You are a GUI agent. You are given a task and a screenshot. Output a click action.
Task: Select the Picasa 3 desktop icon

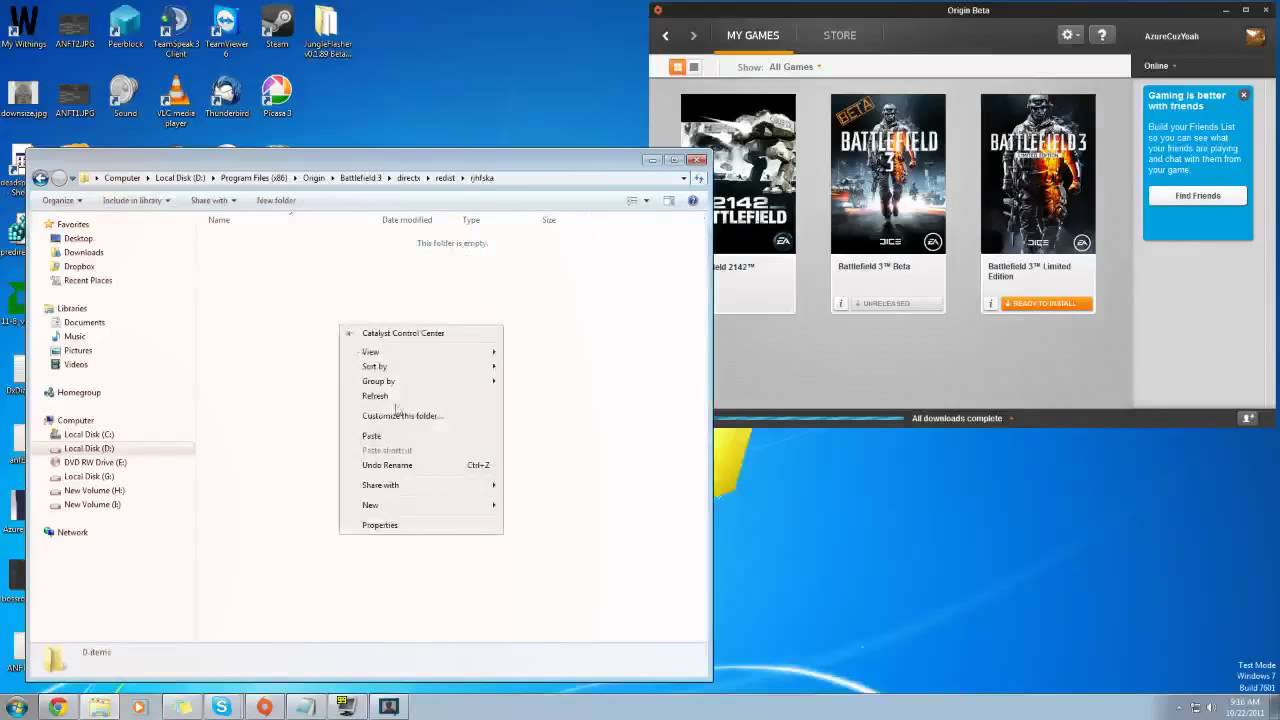pos(277,97)
